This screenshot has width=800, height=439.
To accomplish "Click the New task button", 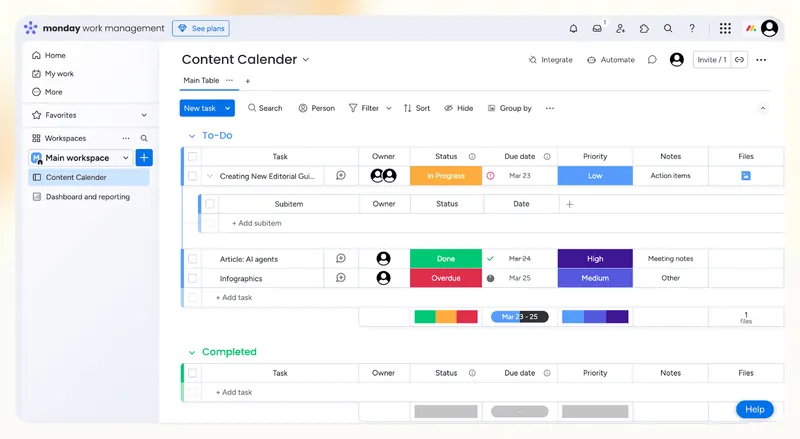I will pyautogui.click(x=200, y=108).
